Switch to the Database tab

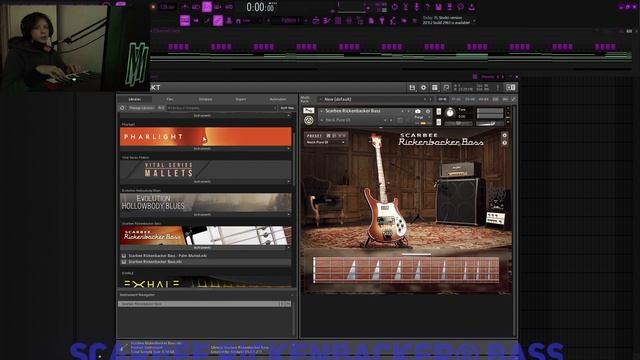[205, 99]
